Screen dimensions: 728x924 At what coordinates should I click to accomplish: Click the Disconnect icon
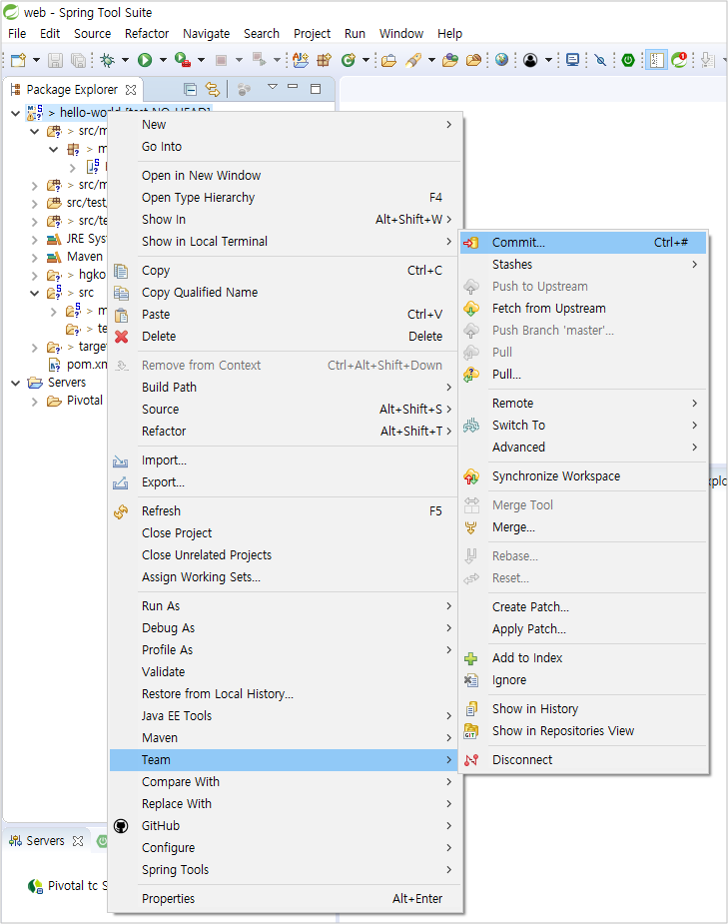[x=471, y=760]
